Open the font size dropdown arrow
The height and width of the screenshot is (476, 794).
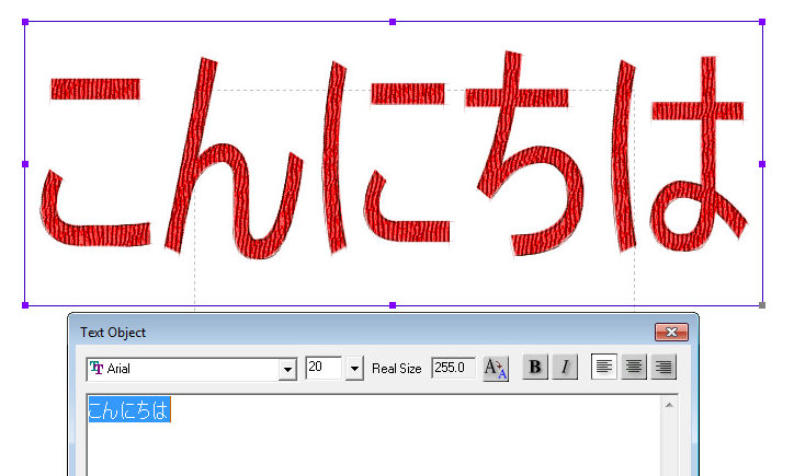tap(354, 369)
